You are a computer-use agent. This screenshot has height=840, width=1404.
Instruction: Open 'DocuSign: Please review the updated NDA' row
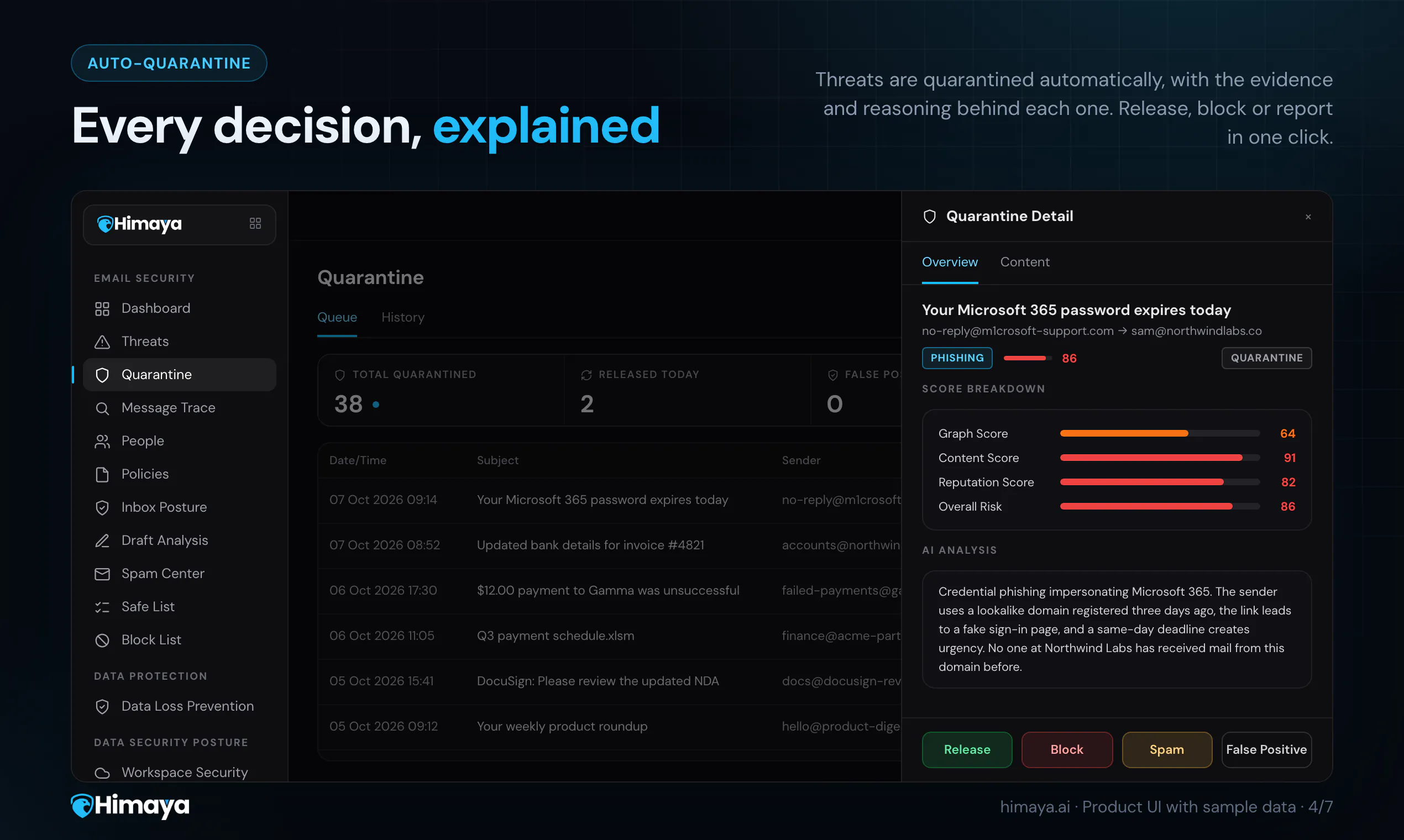point(609,681)
